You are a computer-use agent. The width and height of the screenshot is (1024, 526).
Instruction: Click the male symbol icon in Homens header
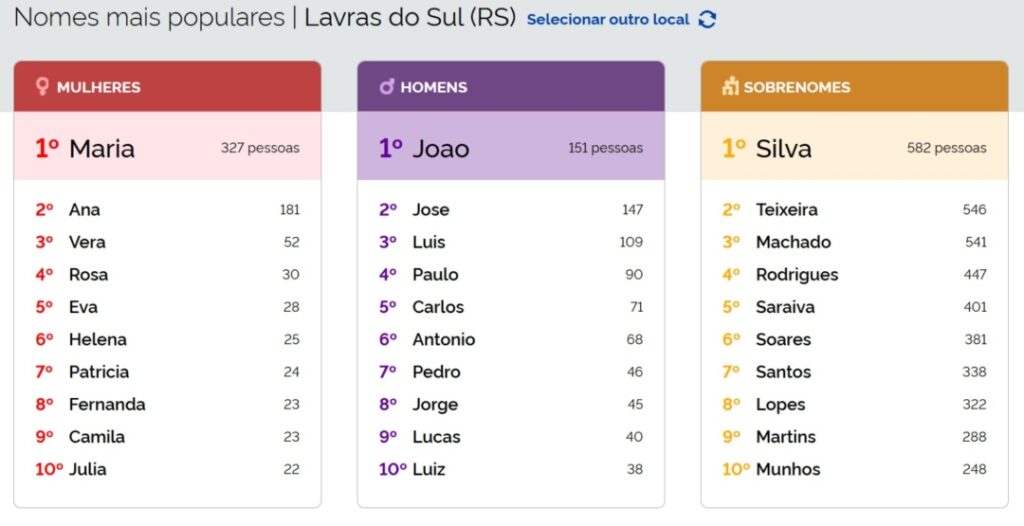[386, 87]
